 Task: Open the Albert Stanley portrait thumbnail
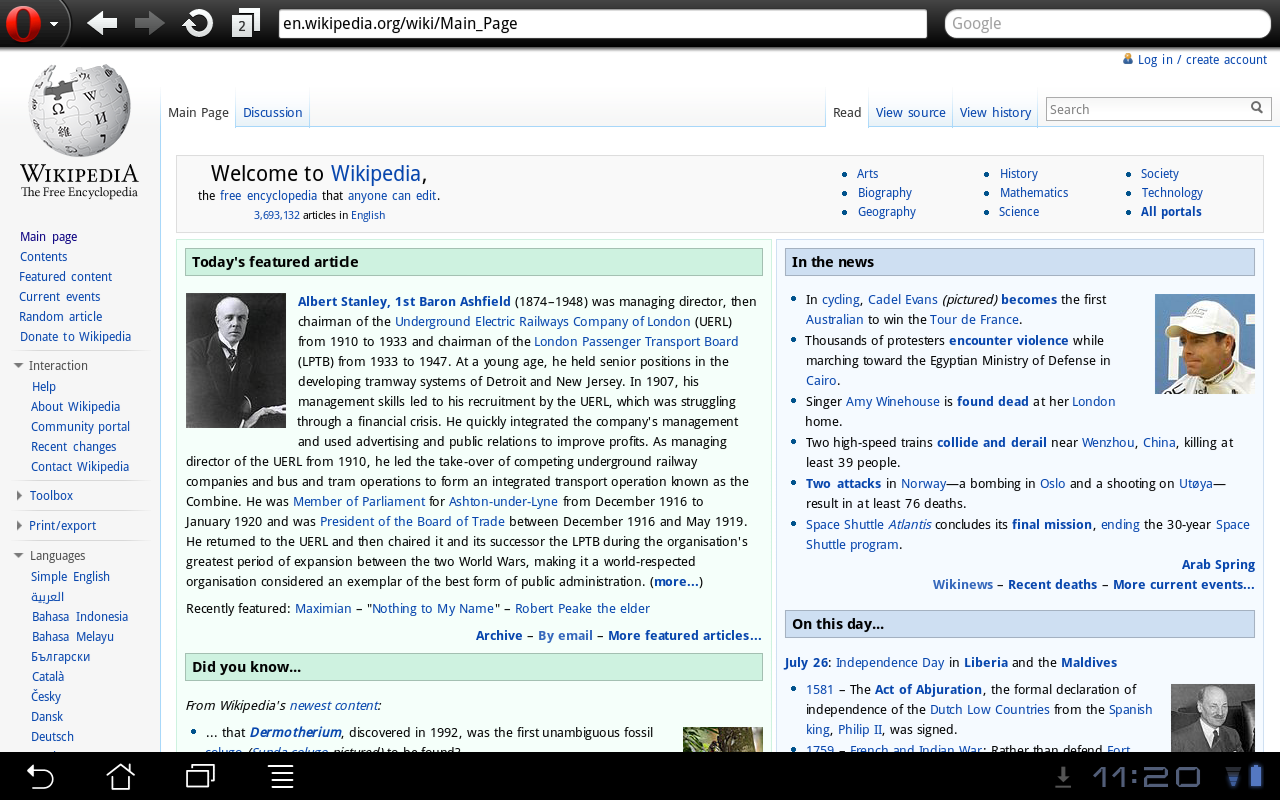(236, 360)
